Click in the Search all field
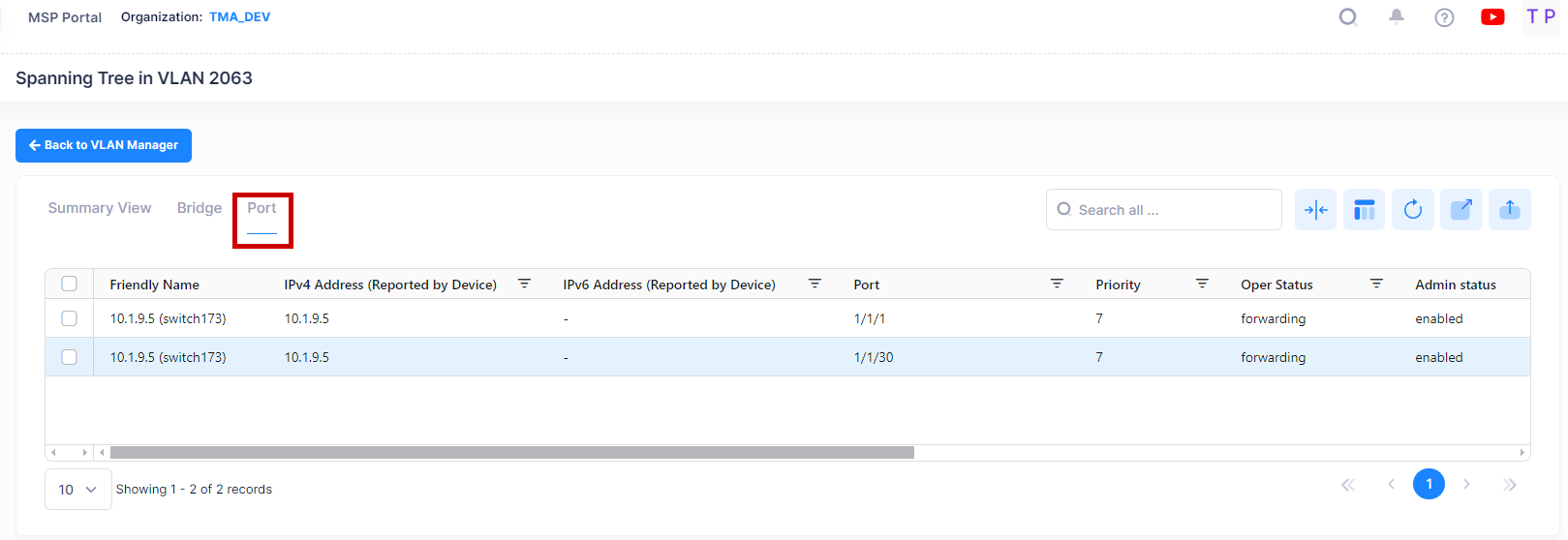Viewport: 1568px width, 540px height. (x=1172, y=210)
